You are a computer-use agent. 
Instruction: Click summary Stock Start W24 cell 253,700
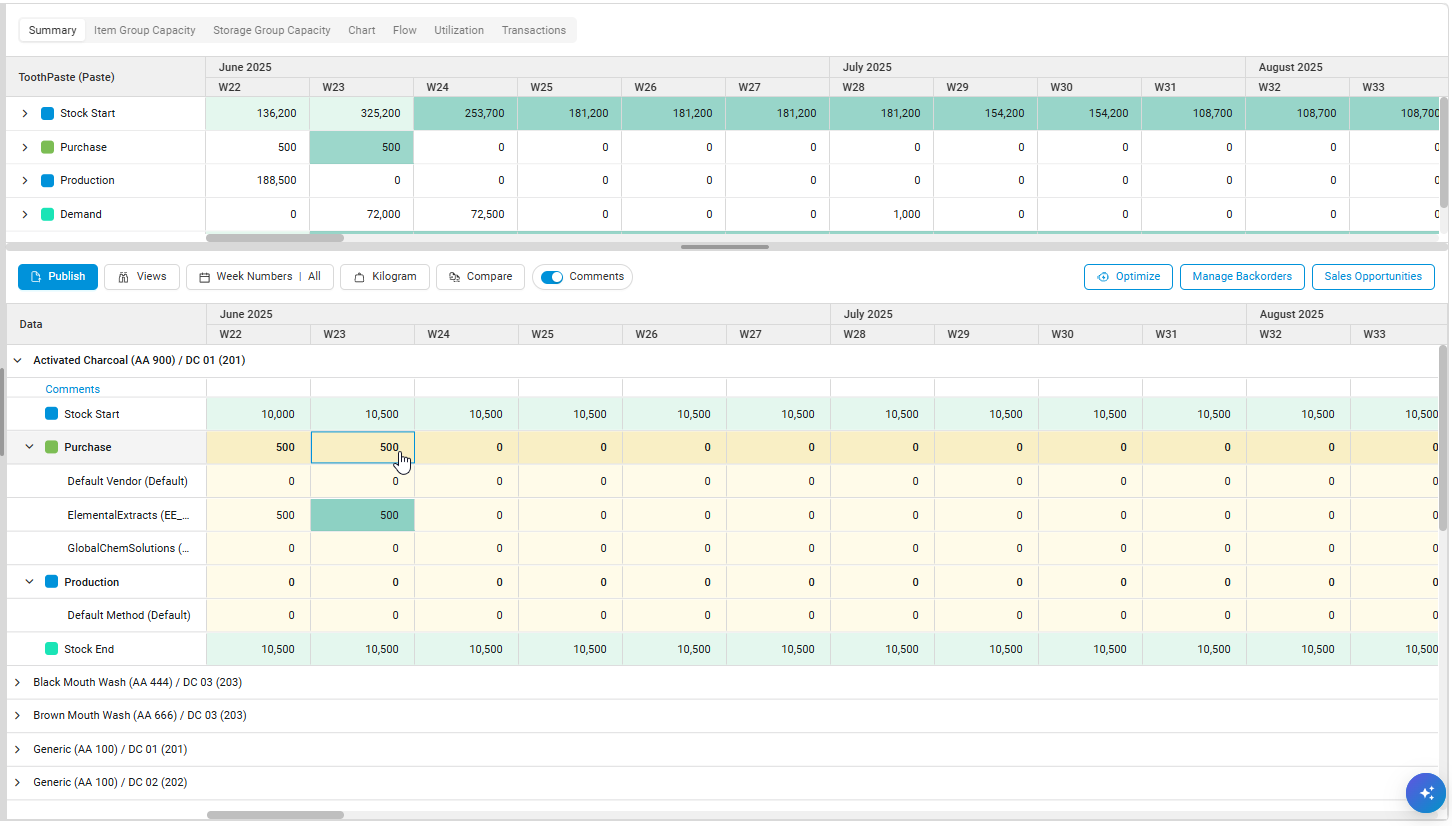(x=466, y=113)
